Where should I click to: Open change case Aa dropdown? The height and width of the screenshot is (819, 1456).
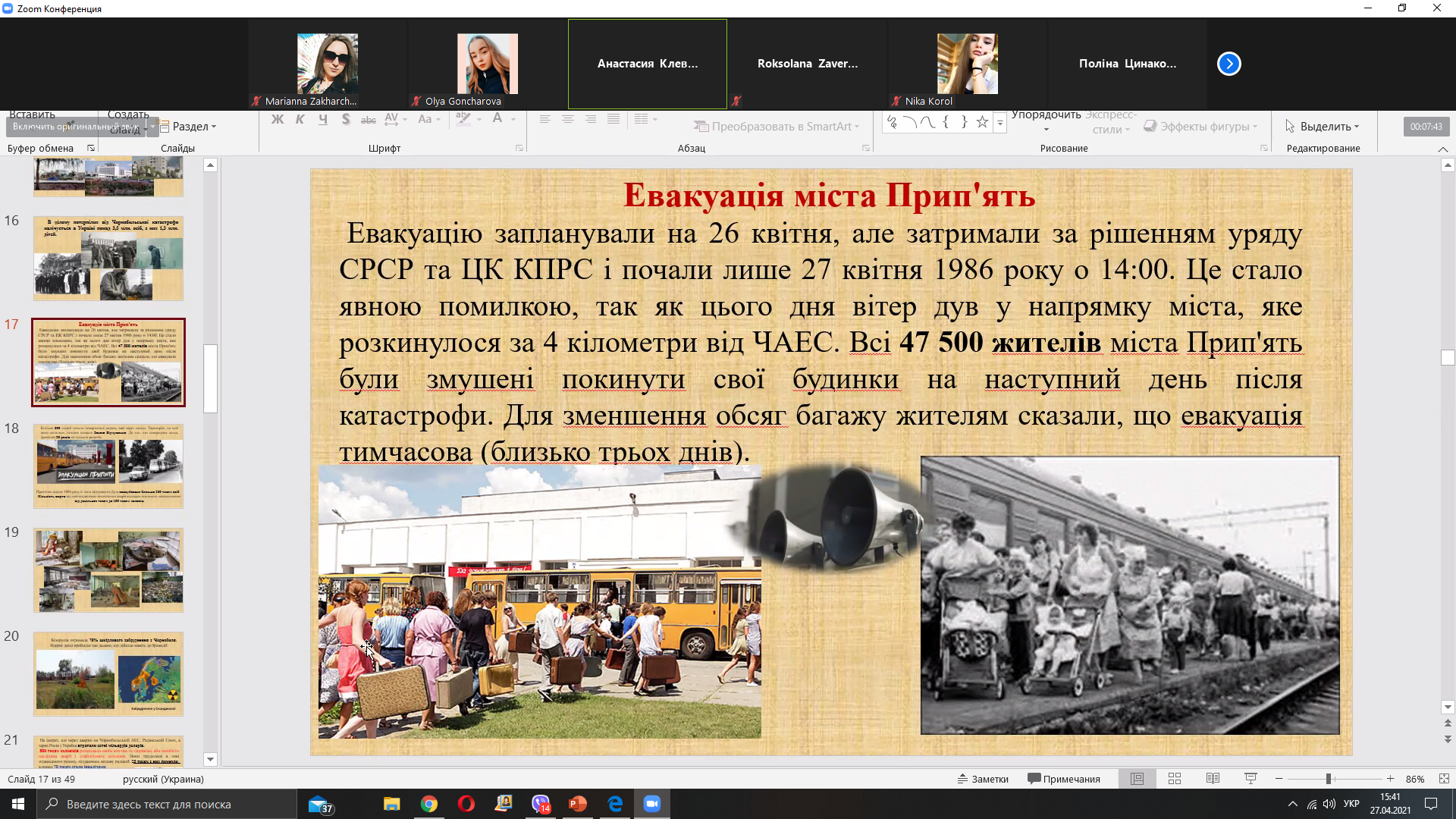[x=429, y=120]
